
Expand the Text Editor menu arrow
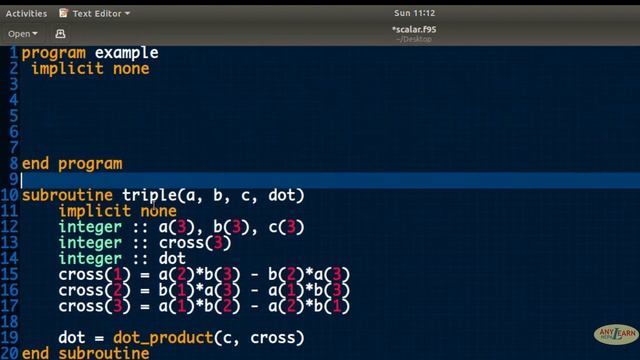tap(127, 13)
